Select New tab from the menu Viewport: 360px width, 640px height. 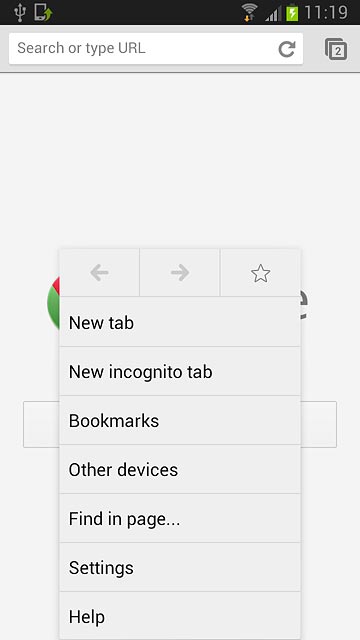(x=180, y=322)
